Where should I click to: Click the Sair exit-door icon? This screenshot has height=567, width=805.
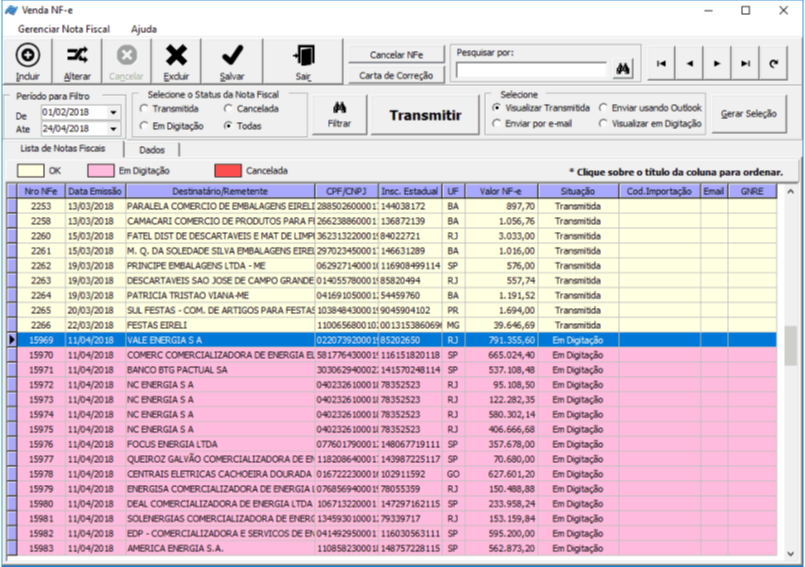coord(303,56)
